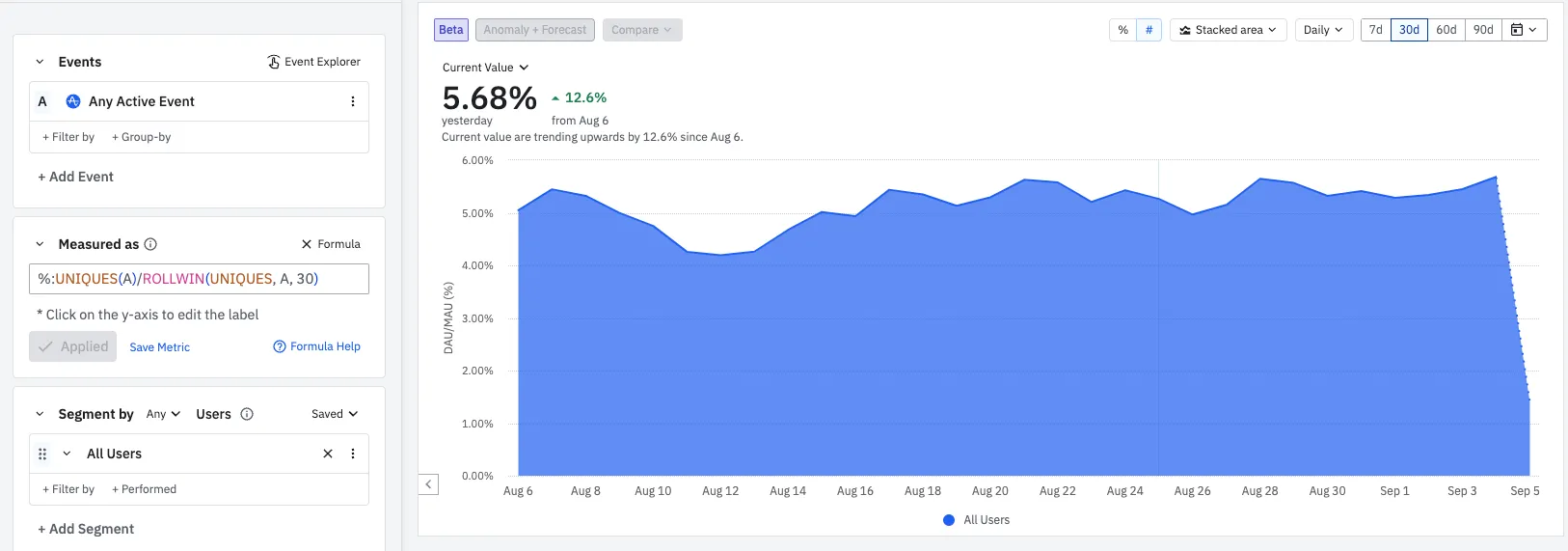Click the Applied button
Viewport: 1568px width, 551px height.
coord(73,346)
